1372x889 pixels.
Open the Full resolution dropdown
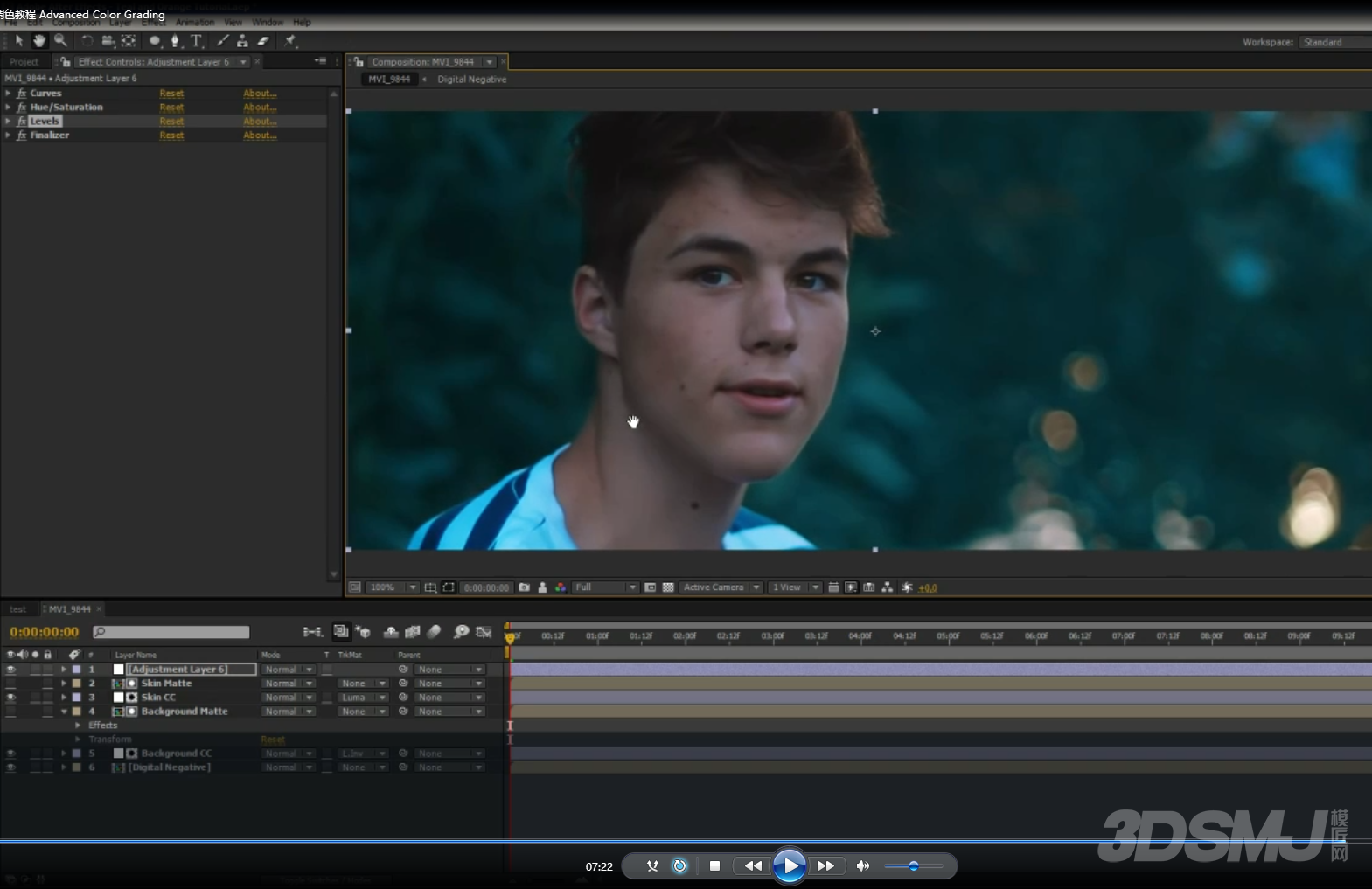coord(605,587)
